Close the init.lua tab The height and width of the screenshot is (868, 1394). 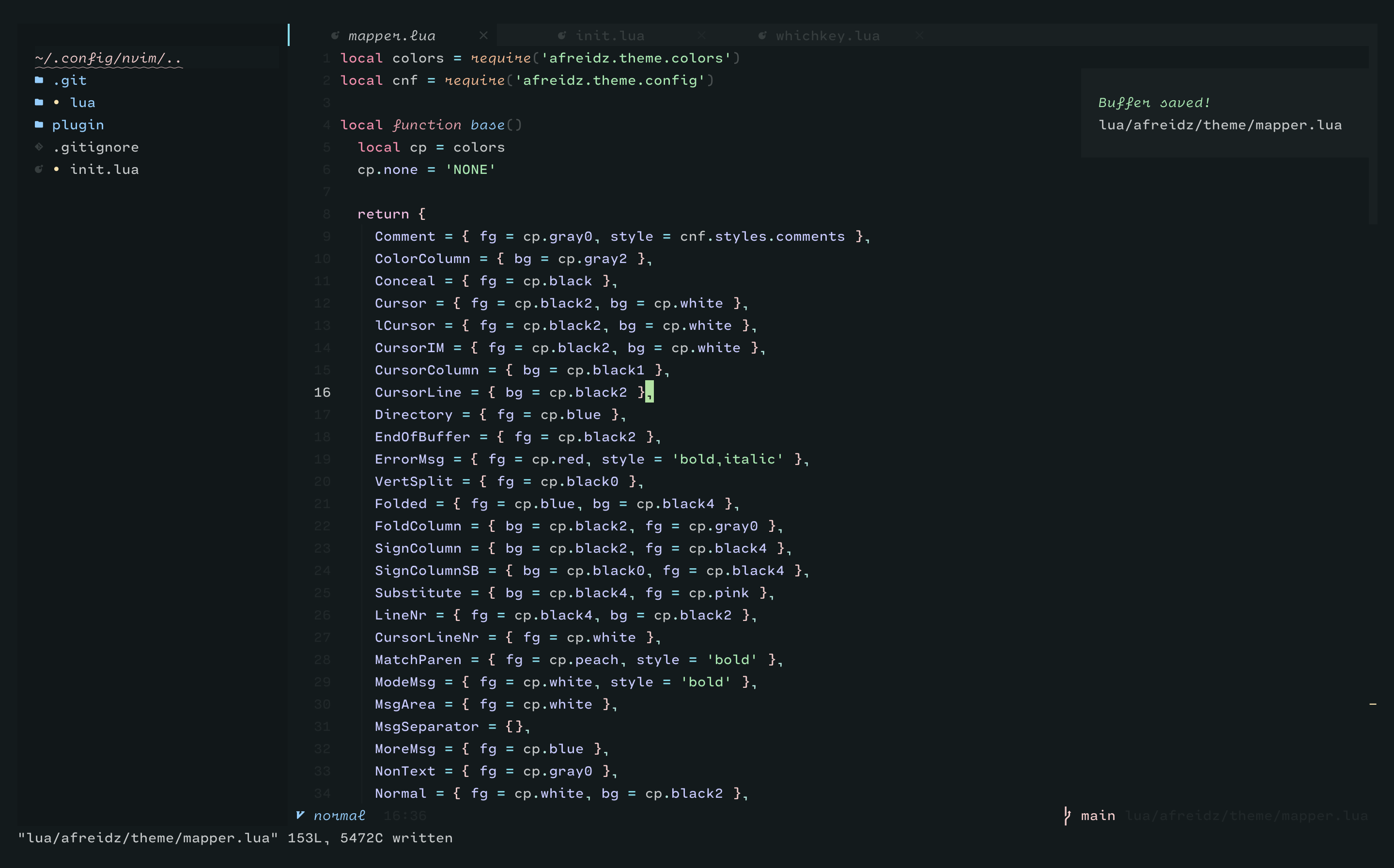701,35
